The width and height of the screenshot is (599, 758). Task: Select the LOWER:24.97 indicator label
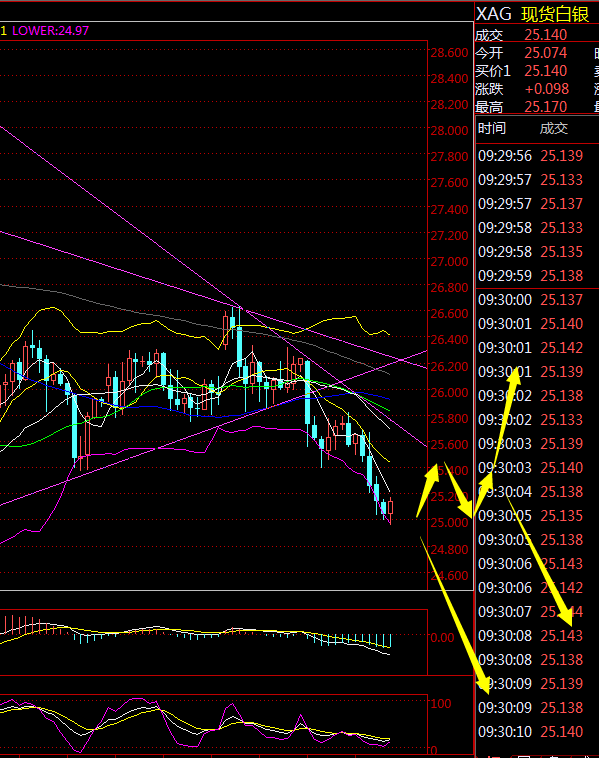click(50, 31)
